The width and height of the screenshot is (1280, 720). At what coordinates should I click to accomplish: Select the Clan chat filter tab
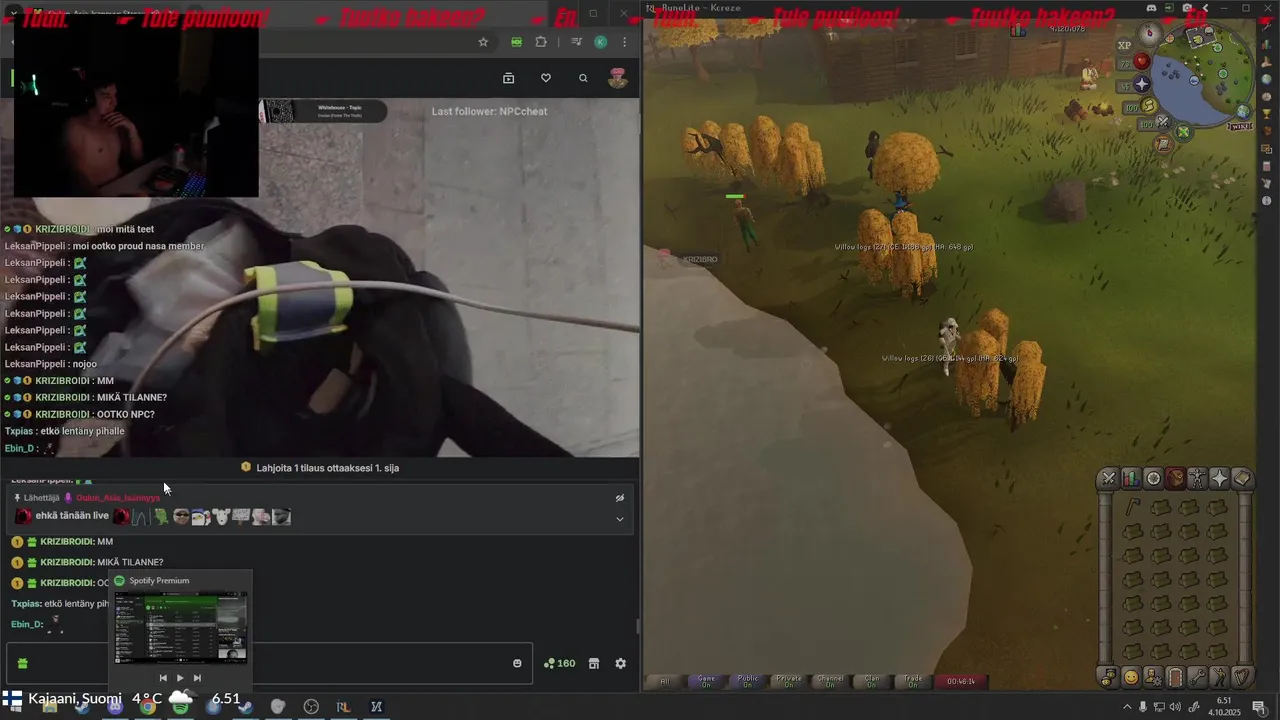(x=872, y=681)
